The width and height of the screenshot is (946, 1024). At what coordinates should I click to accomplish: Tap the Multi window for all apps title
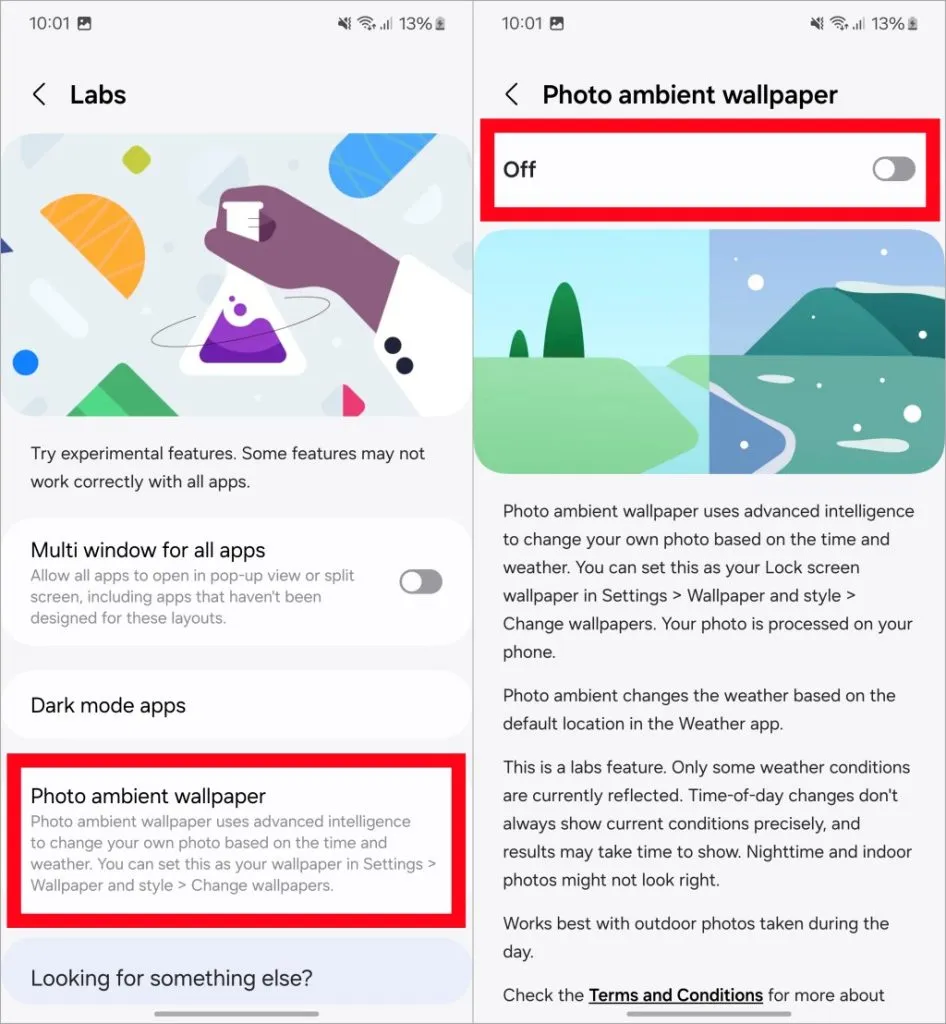(148, 550)
